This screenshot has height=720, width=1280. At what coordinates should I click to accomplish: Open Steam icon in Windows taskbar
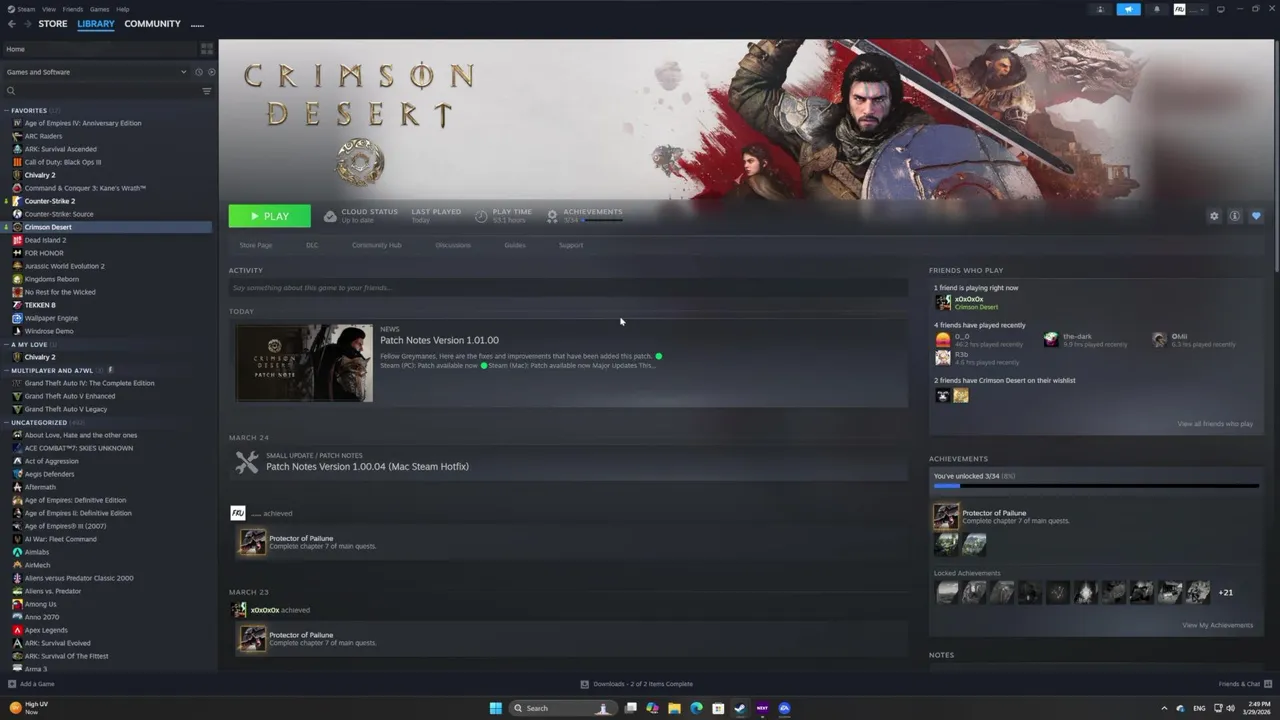740,708
